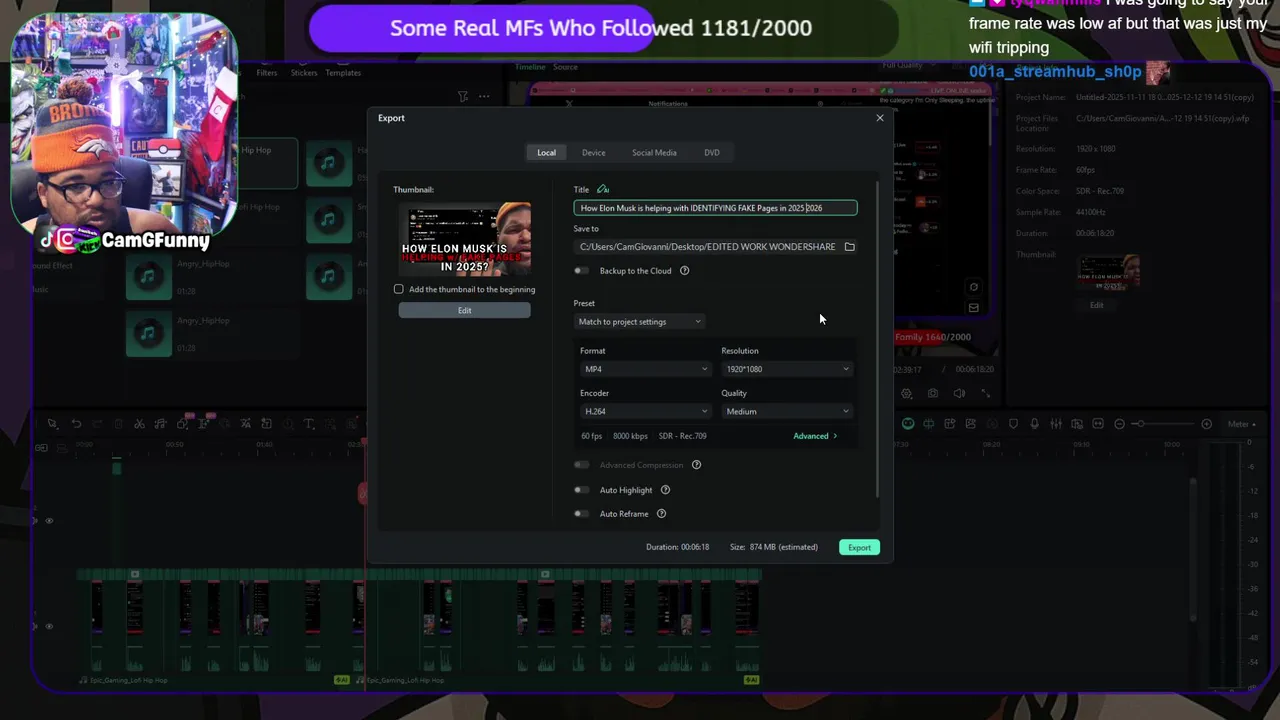Open the Encoder H.264 dropdown
The image size is (1280, 720).
point(645,411)
